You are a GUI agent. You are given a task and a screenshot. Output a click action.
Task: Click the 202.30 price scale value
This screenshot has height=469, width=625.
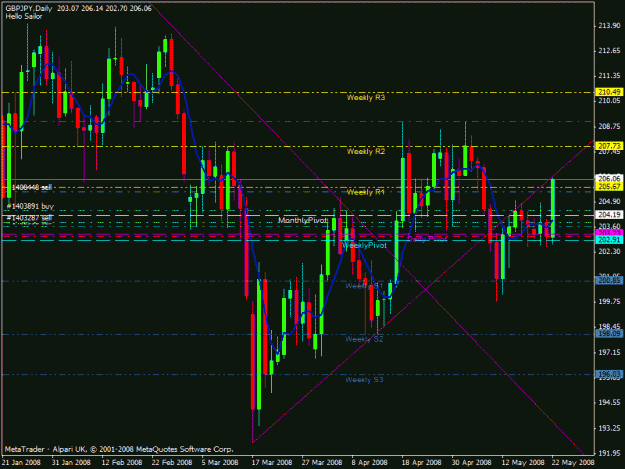[609, 251]
